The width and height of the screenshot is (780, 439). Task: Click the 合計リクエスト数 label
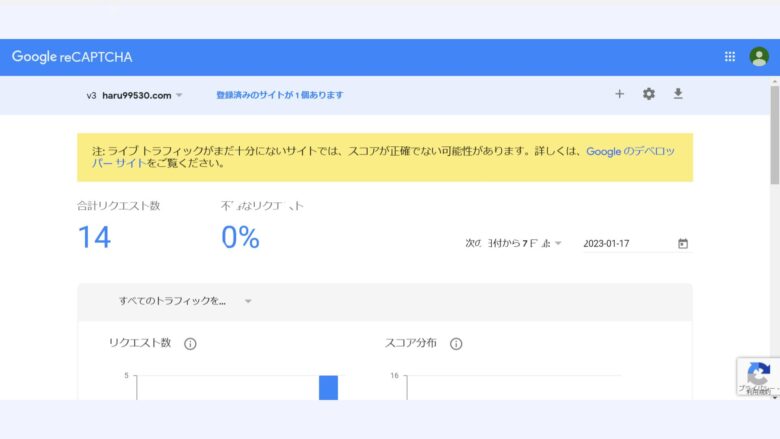coord(118,206)
